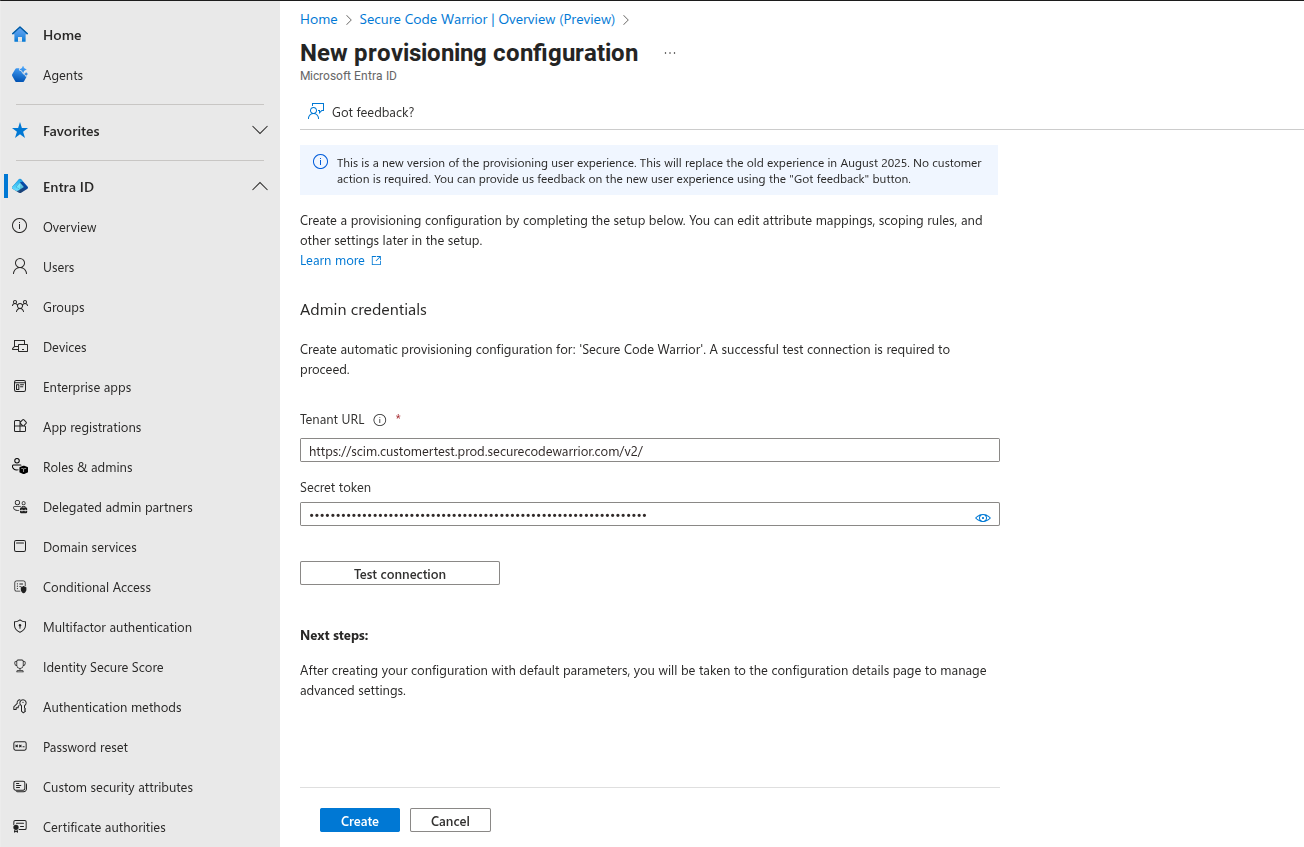Image resolution: width=1304 pixels, height=847 pixels.
Task: Click the Tenant URL info icon
Action: pyautogui.click(x=379, y=420)
